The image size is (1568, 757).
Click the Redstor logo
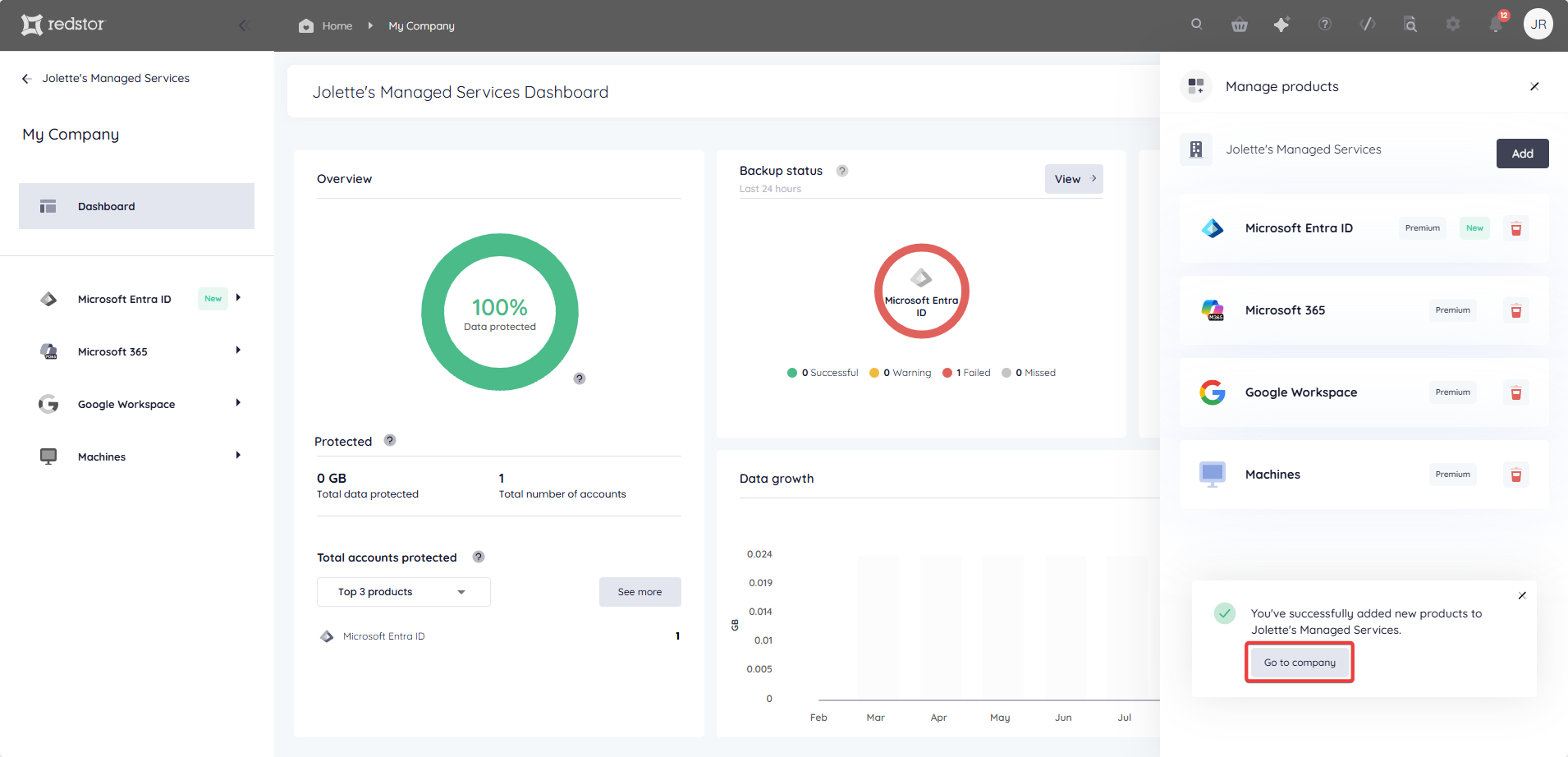(63, 25)
